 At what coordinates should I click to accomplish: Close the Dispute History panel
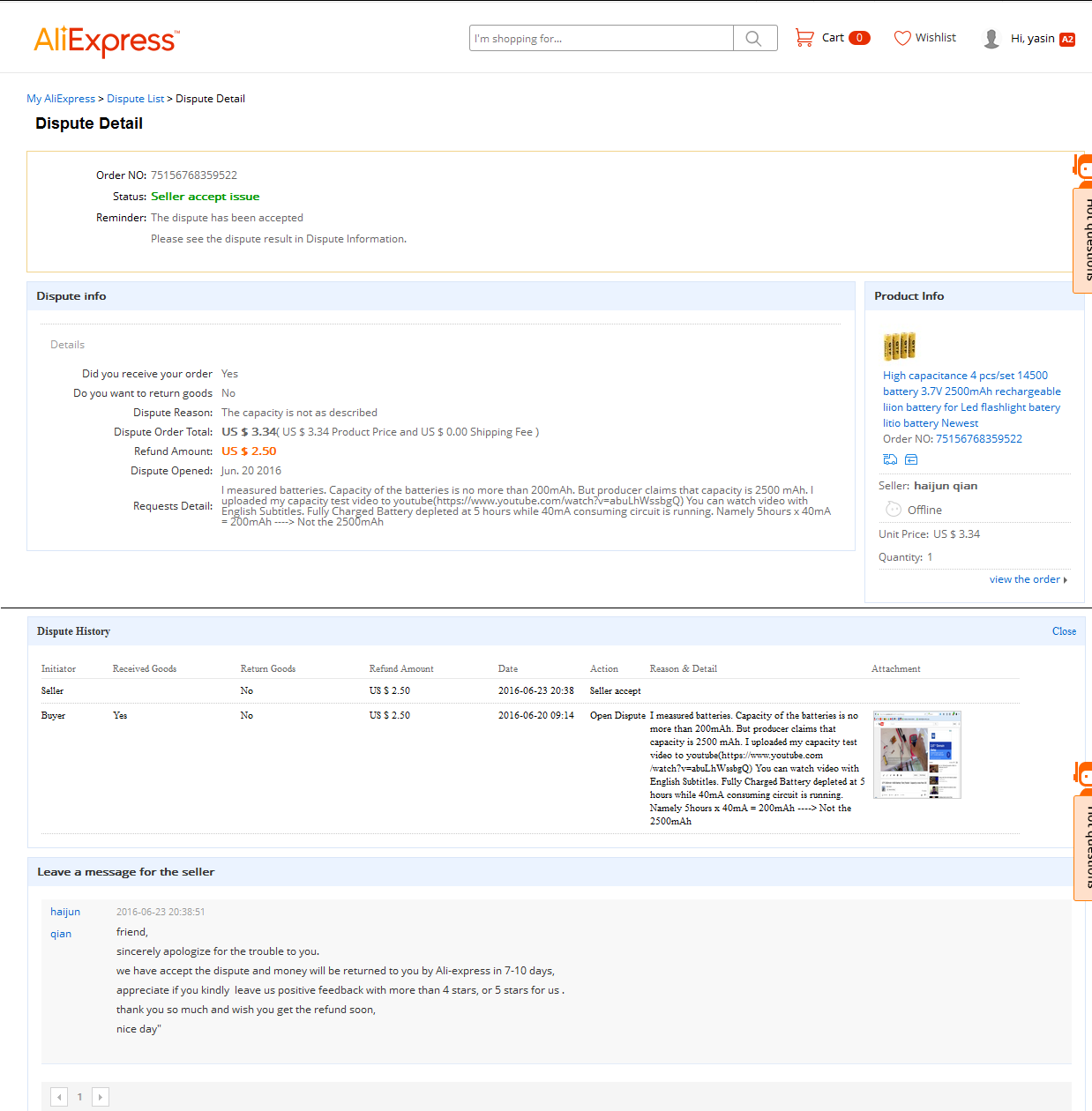[x=1064, y=631]
